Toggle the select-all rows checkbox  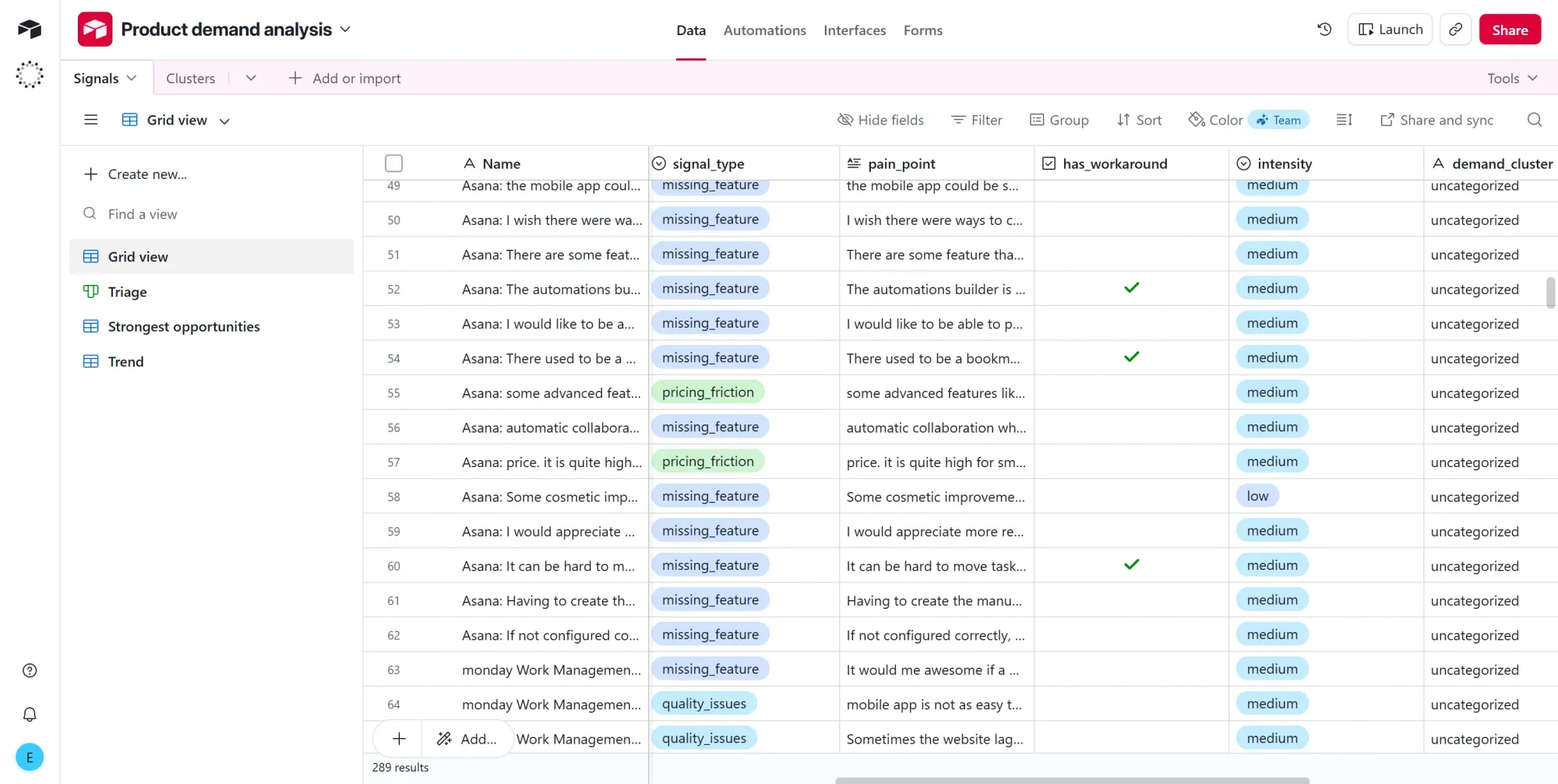click(x=393, y=163)
